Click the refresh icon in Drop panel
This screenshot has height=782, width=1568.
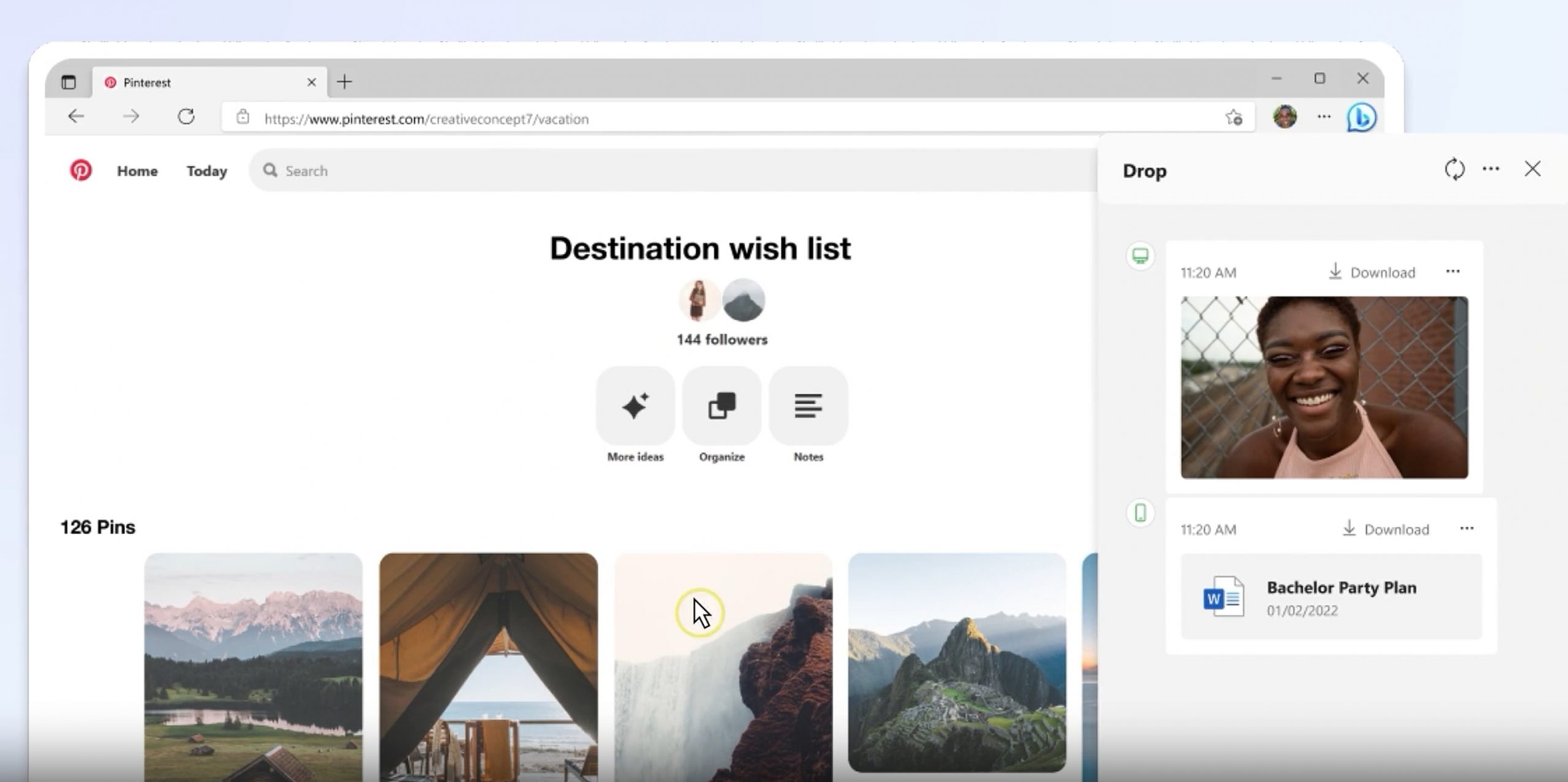1454,169
